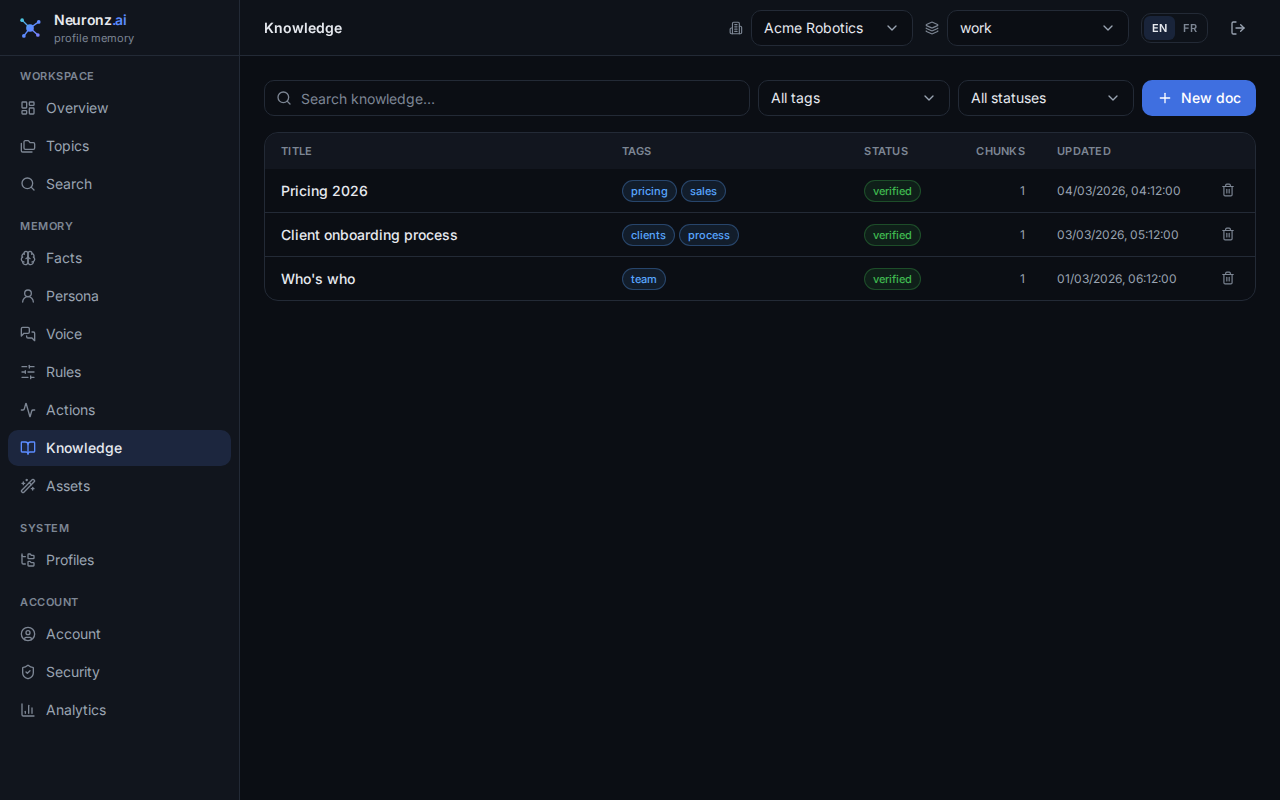The image size is (1280, 800).
Task: Delete the Who's who document
Action: coord(1228,278)
